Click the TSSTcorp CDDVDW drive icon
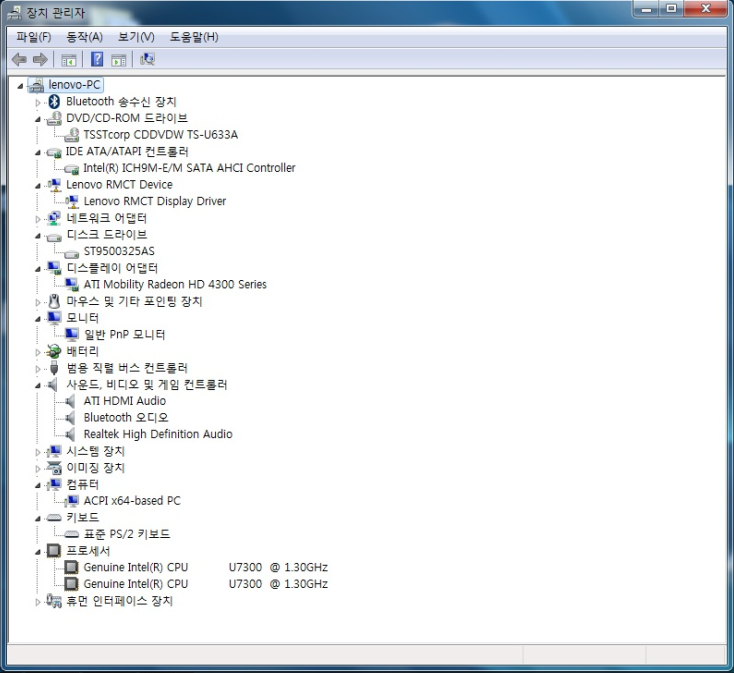The height and width of the screenshot is (673, 734). pyautogui.click(x=72, y=135)
